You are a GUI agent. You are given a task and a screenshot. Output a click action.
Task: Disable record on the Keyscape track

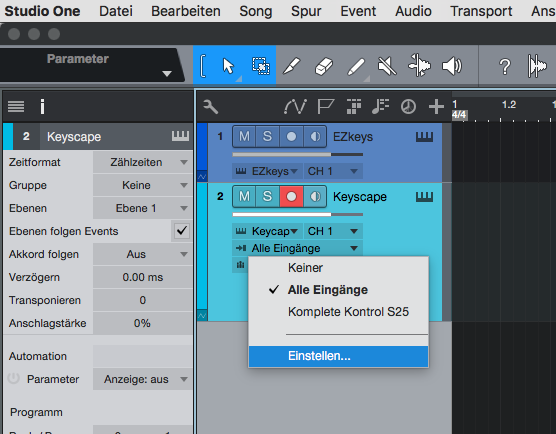pyautogui.click(x=291, y=196)
